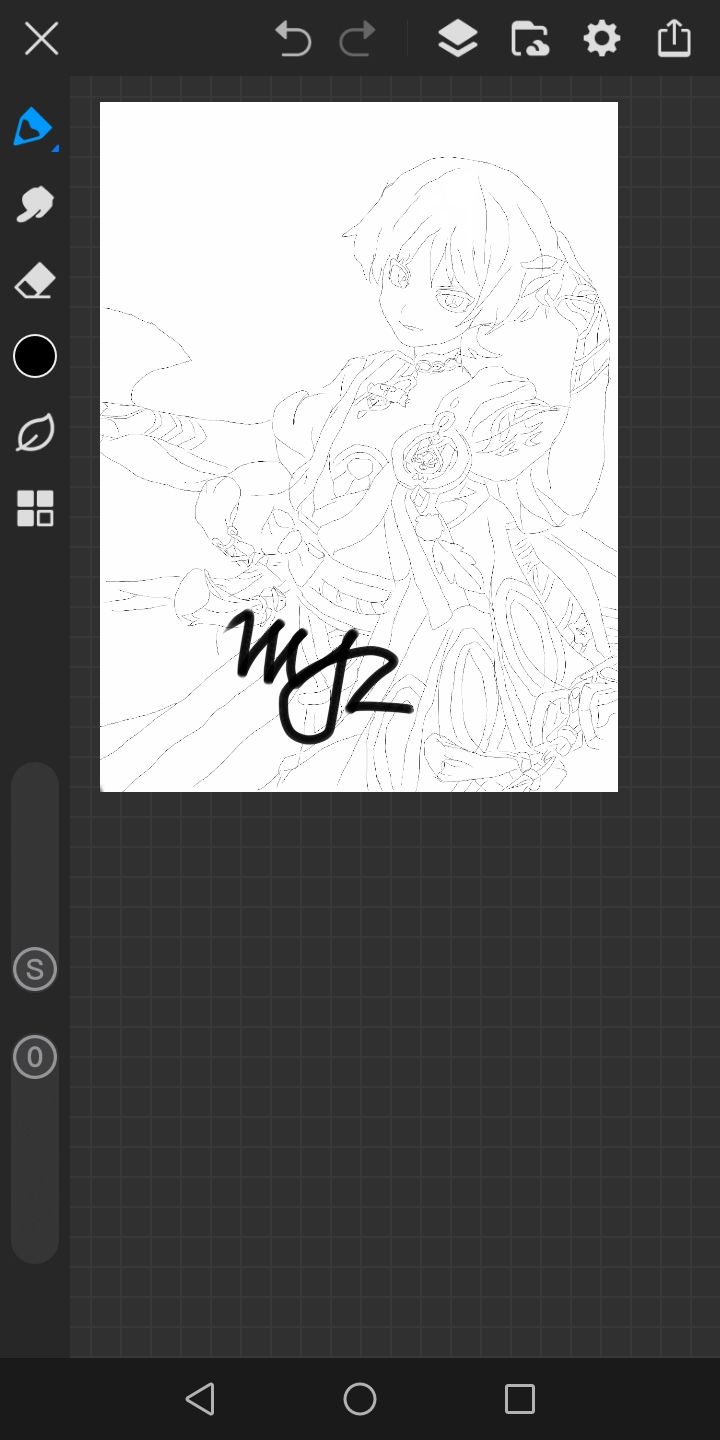The height and width of the screenshot is (1440, 720).
Task: Close the drawing with the X
Action: pos(41,39)
